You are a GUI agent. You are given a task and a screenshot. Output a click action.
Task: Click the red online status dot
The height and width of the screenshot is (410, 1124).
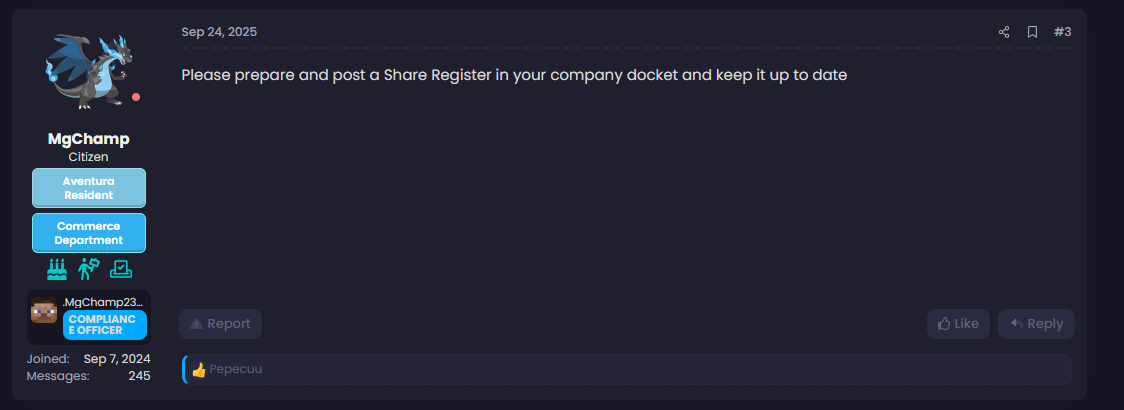coord(136,97)
